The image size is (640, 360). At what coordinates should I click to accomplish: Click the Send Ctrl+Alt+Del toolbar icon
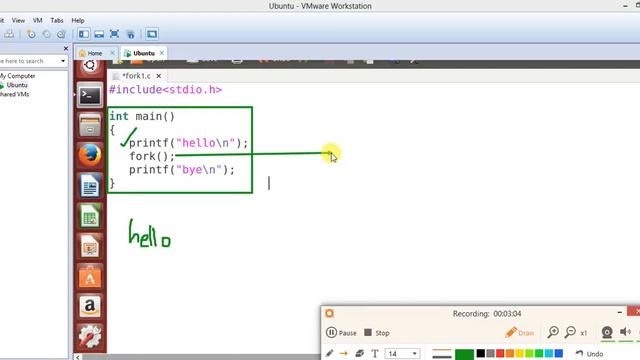(x=9, y=34)
